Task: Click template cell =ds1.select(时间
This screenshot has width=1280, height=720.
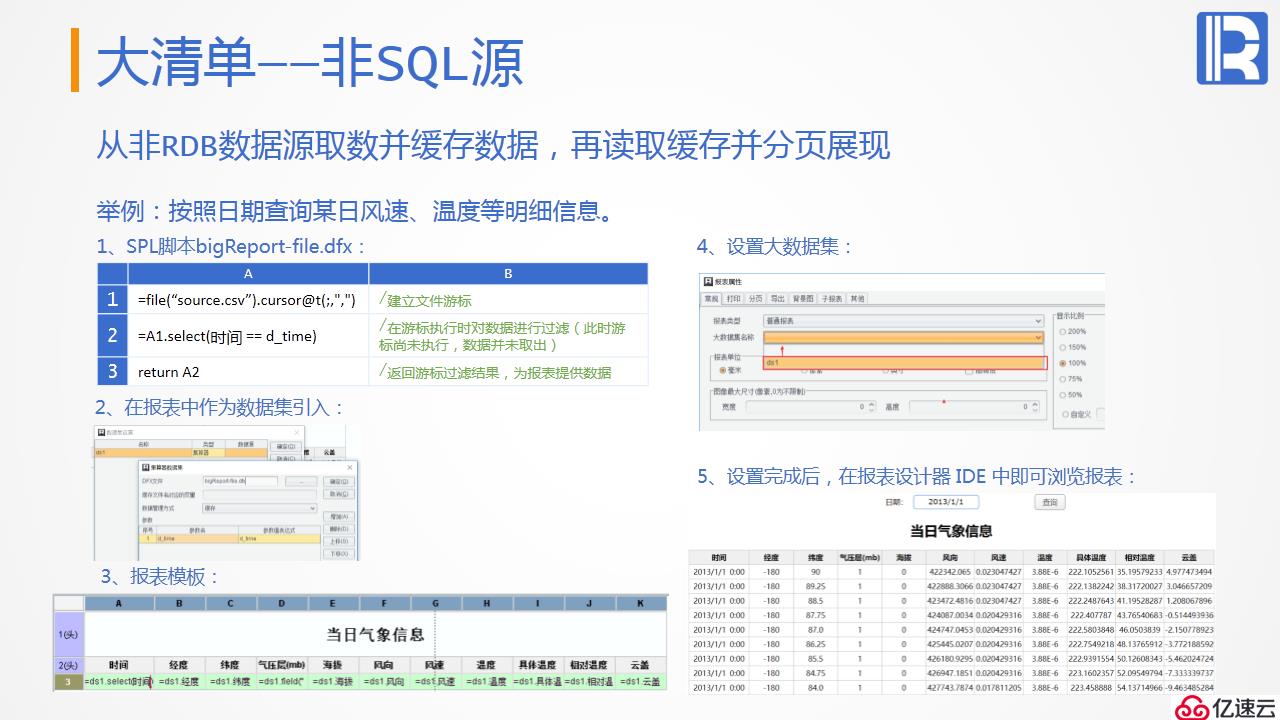Action: tap(119, 682)
